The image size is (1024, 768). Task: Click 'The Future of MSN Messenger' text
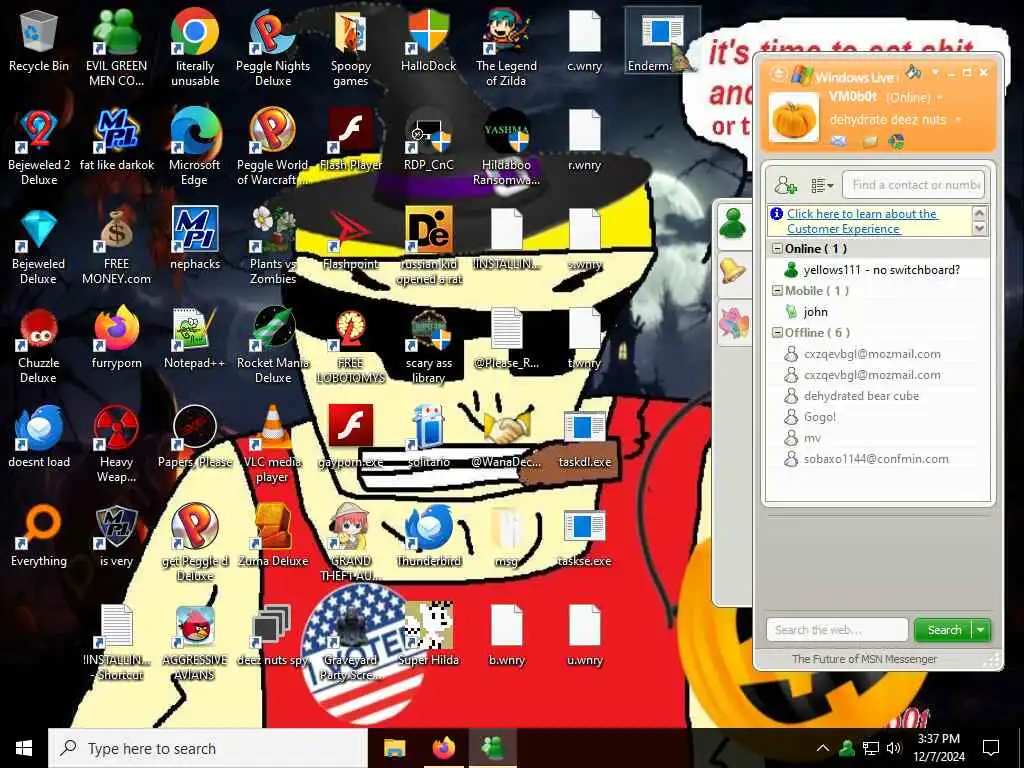(864, 659)
